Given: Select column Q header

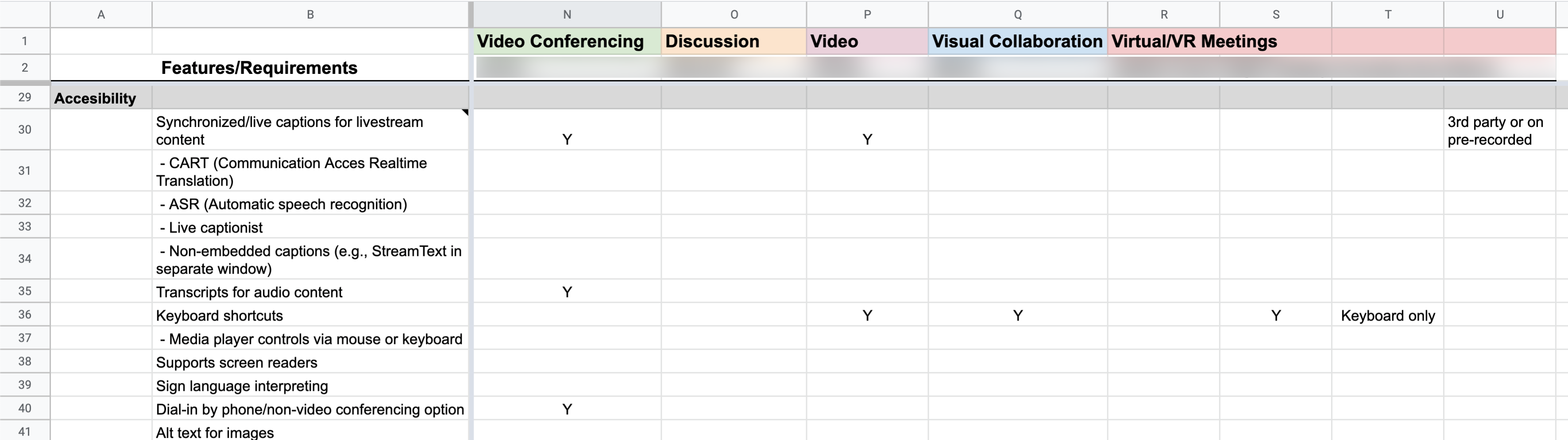Looking at the screenshot, I should click(x=1017, y=15).
